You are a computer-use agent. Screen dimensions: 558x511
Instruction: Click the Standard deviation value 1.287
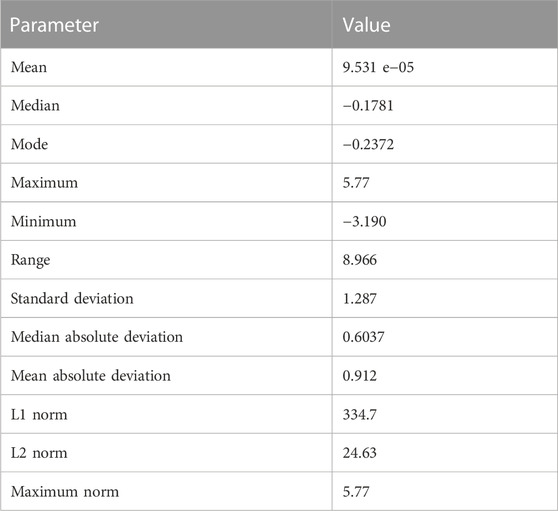click(x=359, y=299)
